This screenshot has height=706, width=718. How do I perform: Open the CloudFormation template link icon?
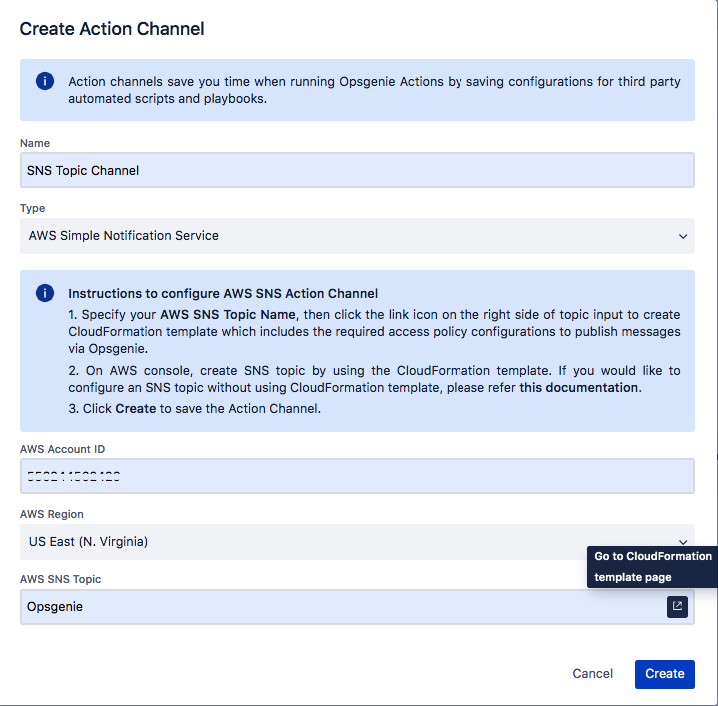pos(677,607)
